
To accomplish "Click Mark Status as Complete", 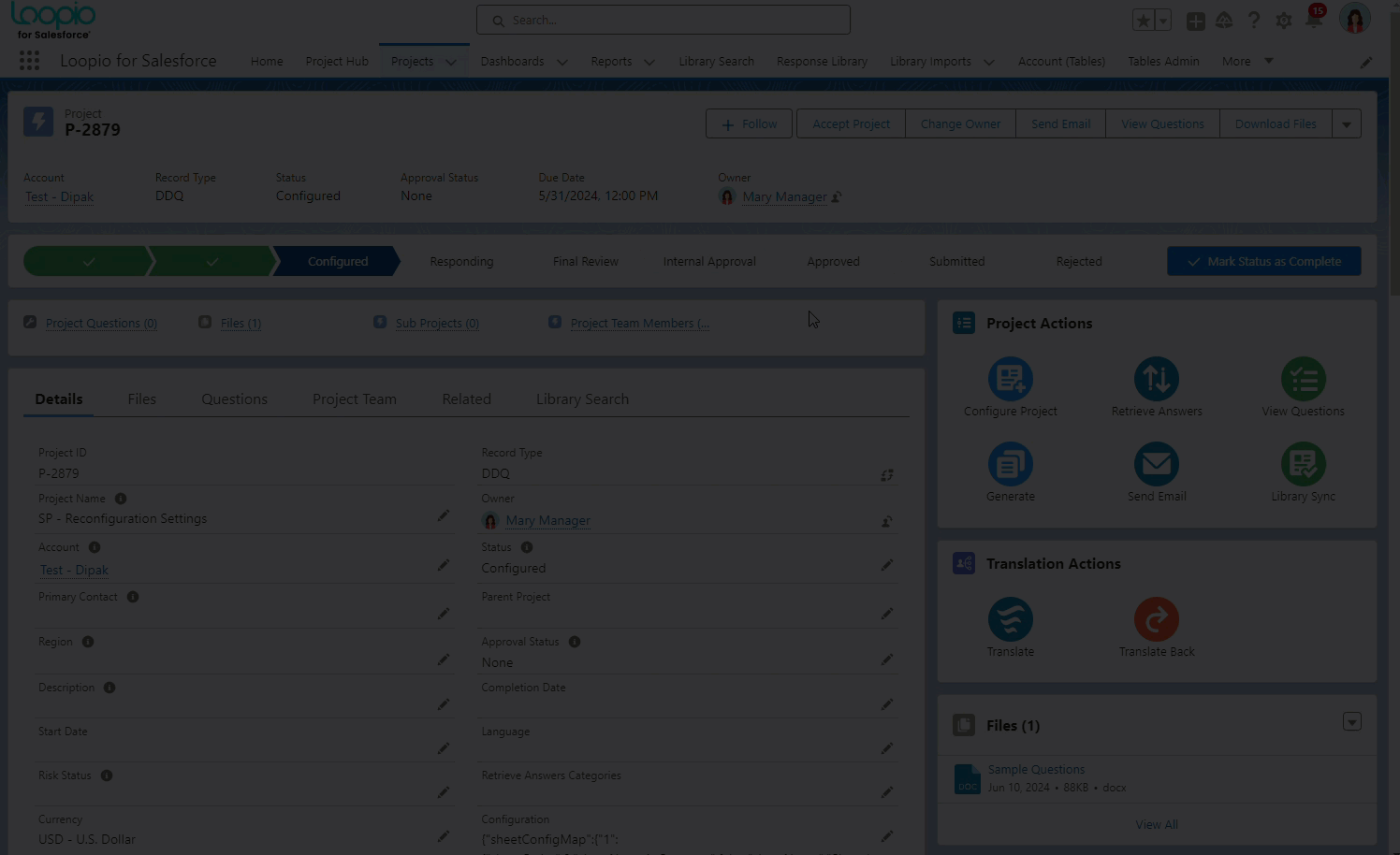I will click(x=1263, y=261).
